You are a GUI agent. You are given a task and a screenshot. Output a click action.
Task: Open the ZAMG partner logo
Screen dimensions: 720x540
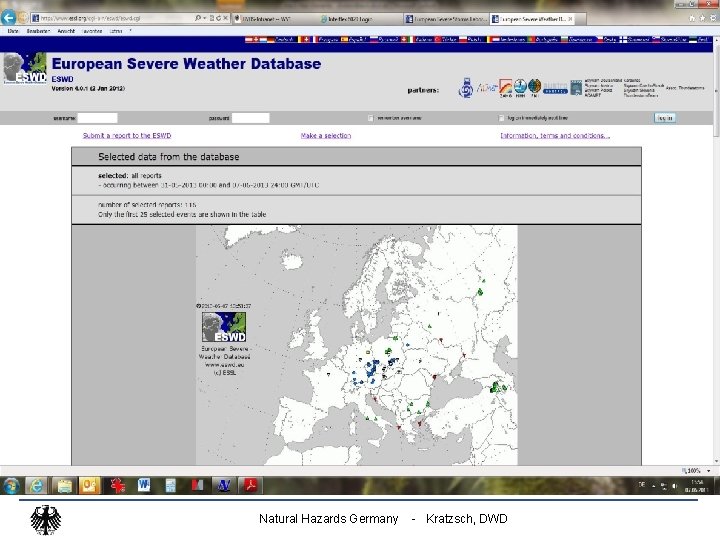506,88
